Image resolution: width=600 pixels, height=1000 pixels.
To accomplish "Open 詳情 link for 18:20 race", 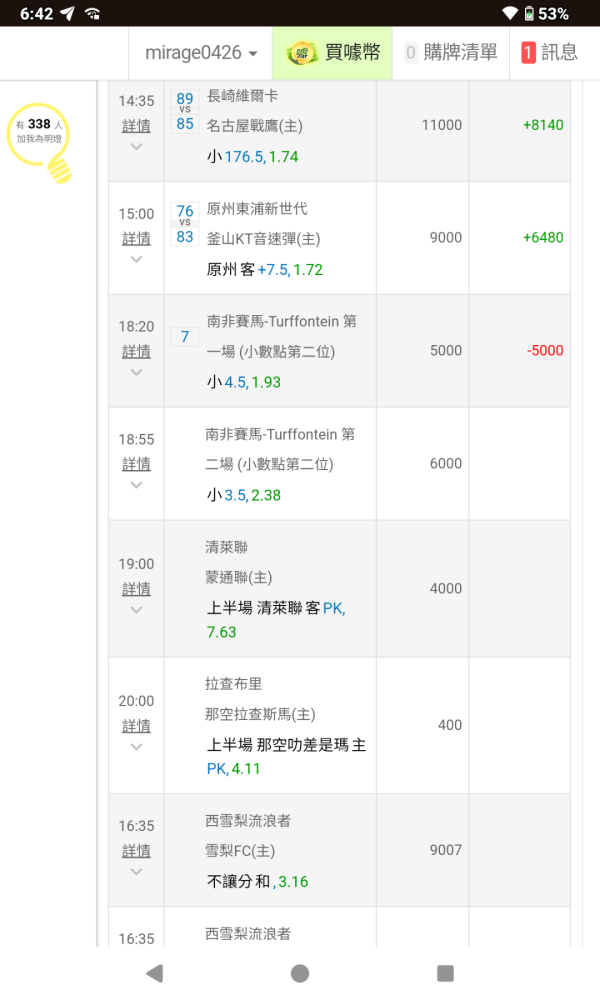I will (136, 351).
